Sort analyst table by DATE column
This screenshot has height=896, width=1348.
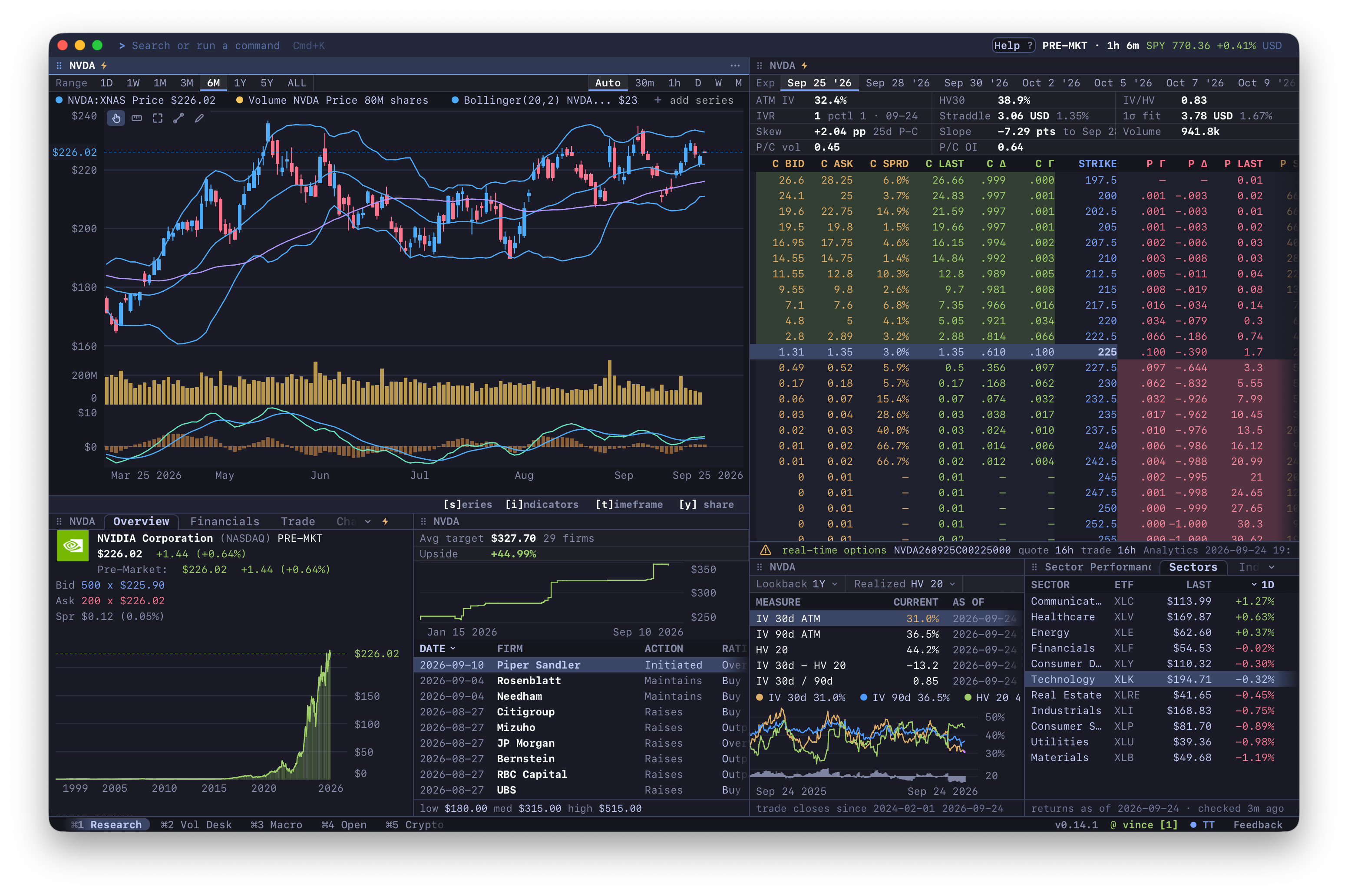coord(437,649)
